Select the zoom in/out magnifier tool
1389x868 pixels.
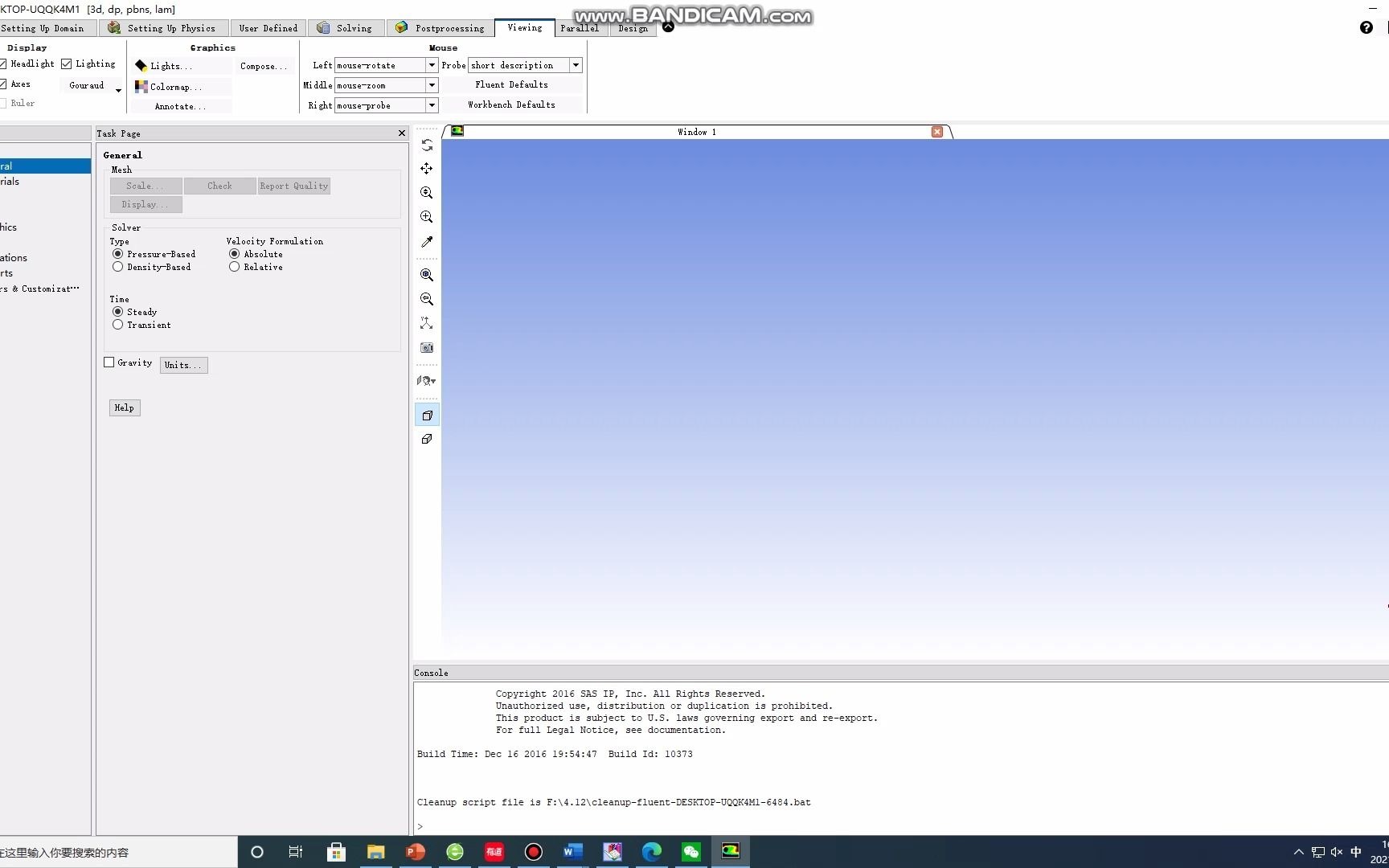[x=427, y=193]
